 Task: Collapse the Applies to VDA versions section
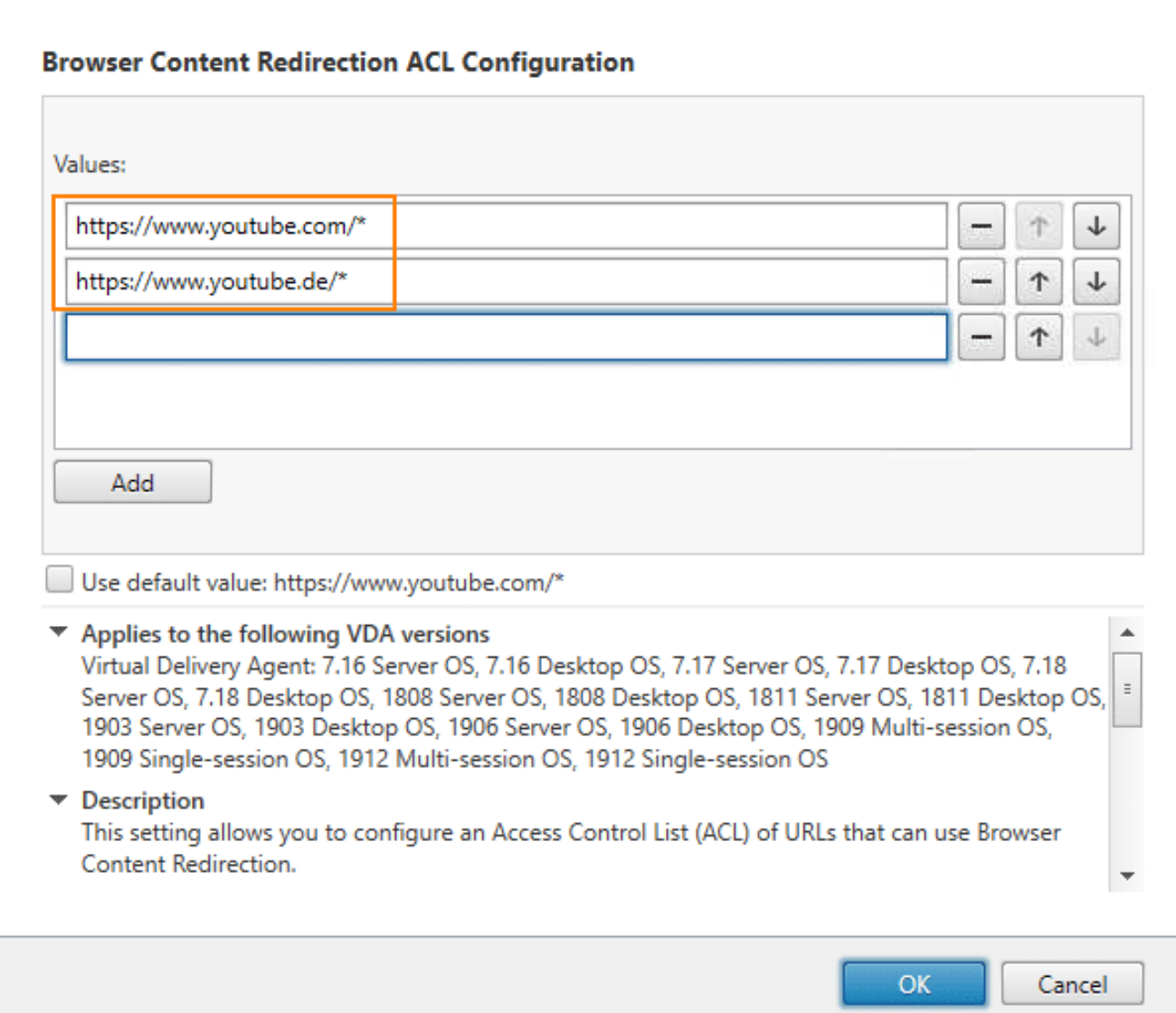tap(57, 632)
